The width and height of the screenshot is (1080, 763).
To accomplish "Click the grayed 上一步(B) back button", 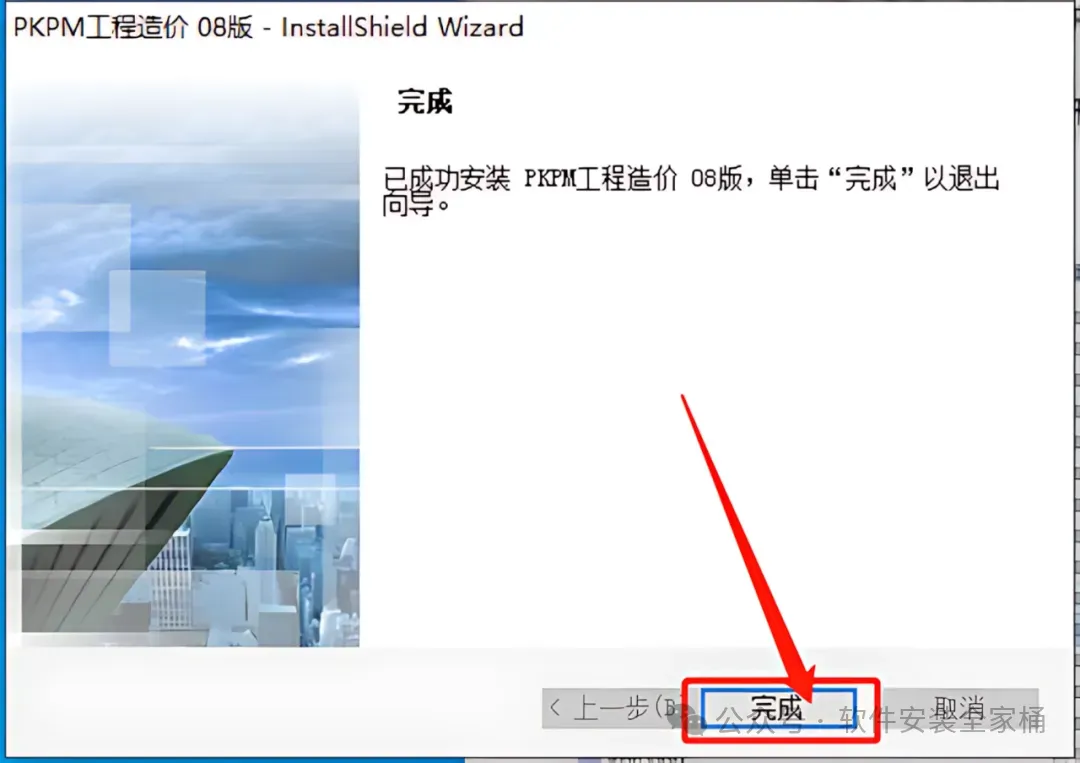I will click(613, 709).
